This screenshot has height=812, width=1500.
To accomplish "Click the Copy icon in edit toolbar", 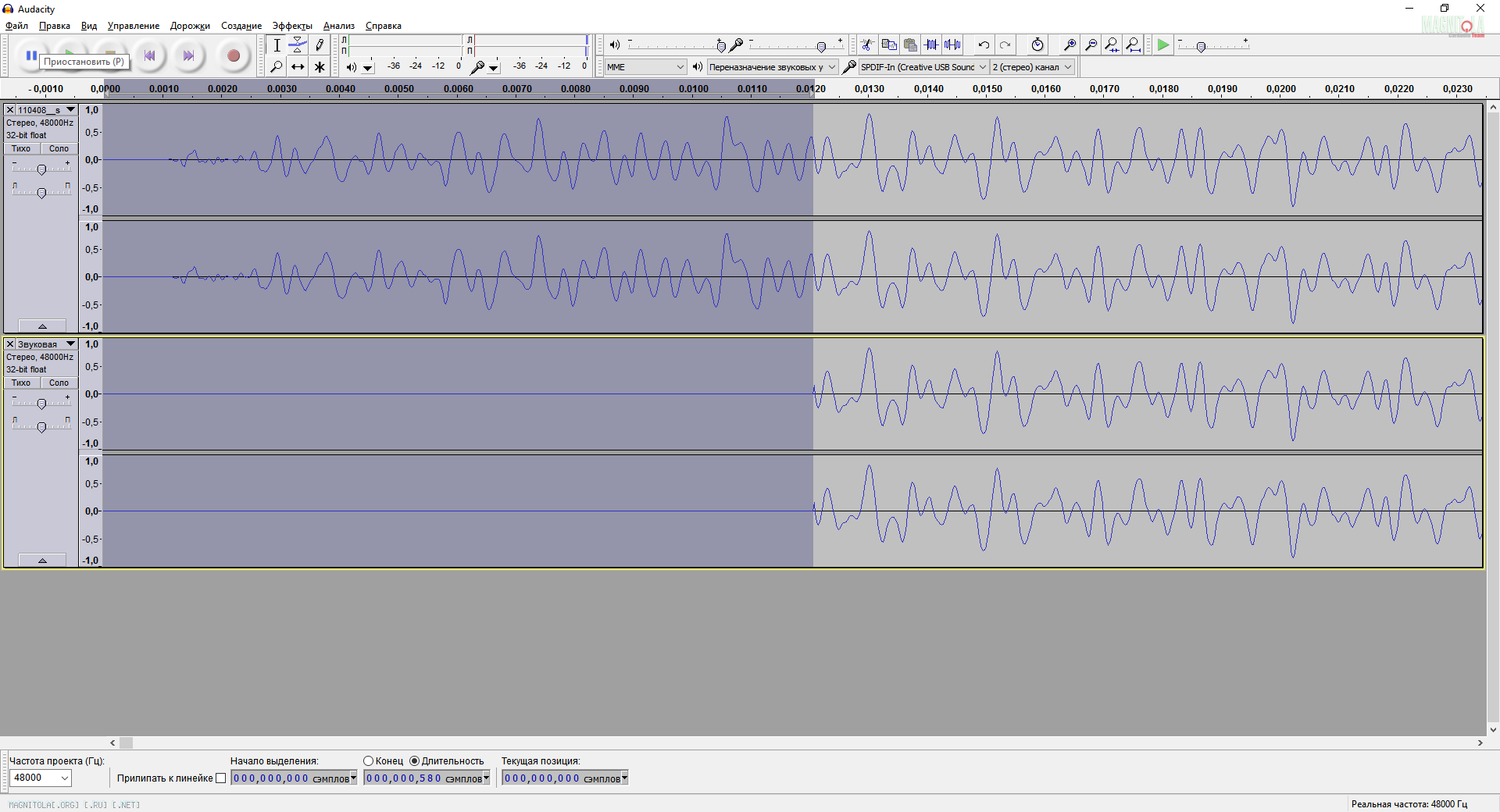I will tap(889, 45).
